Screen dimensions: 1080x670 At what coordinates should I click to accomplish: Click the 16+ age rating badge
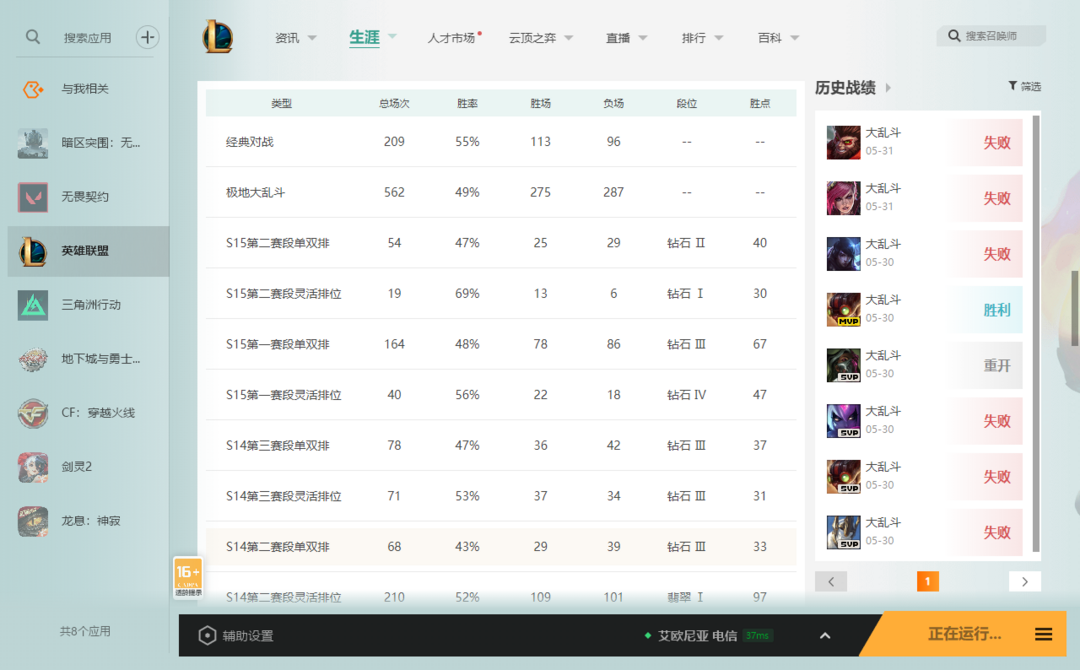tap(188, 577)
